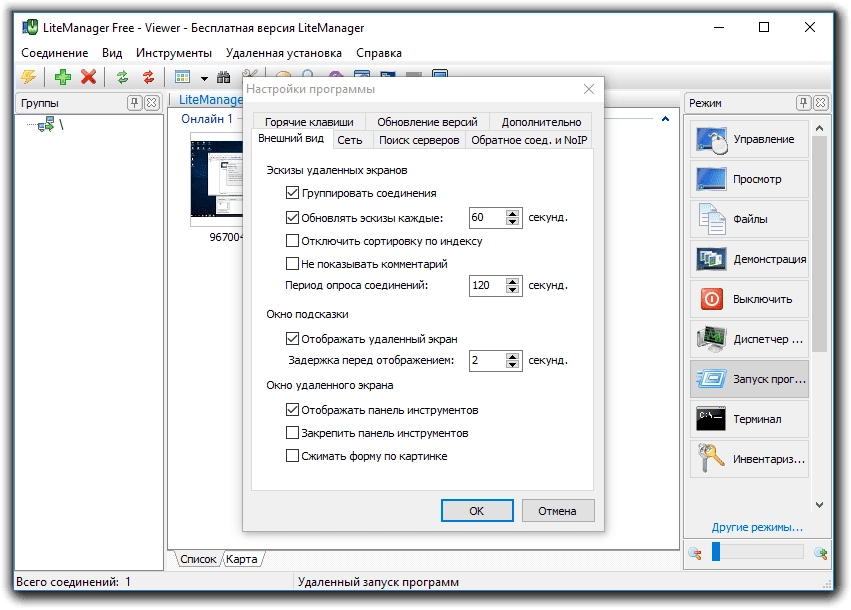Click the thumbnail zoom slider
The image size is (851, 610).
759,552
